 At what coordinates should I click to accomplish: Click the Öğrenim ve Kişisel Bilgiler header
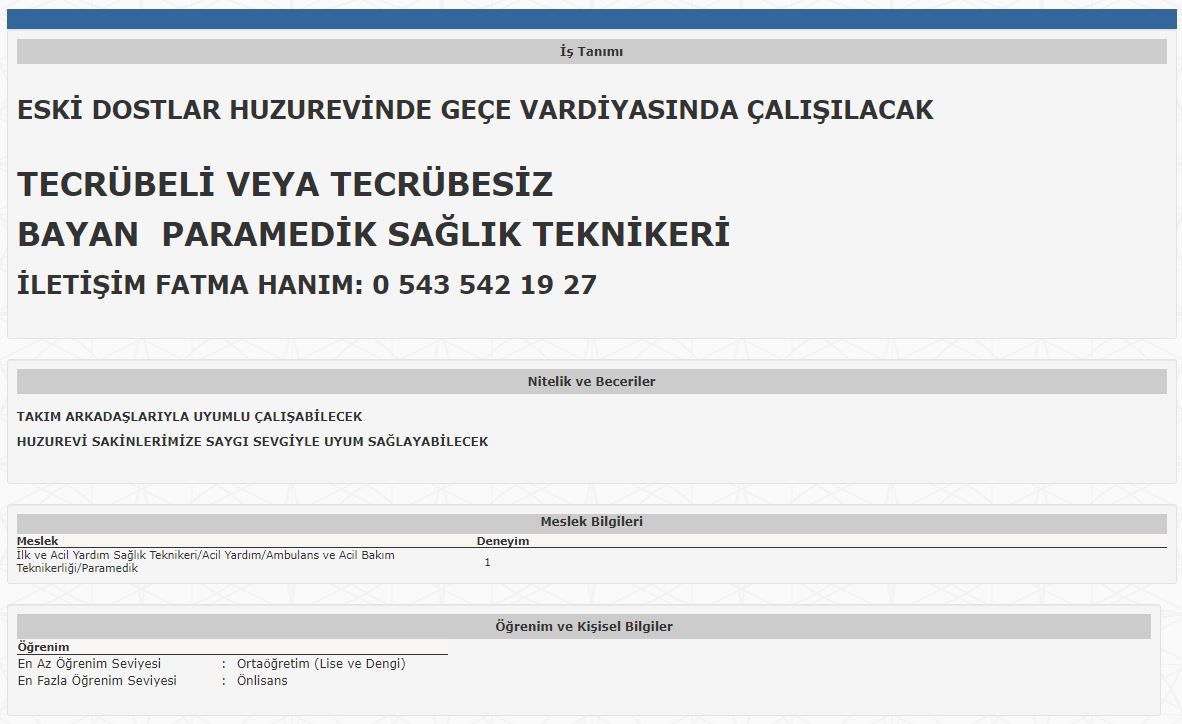coord(584,627)
